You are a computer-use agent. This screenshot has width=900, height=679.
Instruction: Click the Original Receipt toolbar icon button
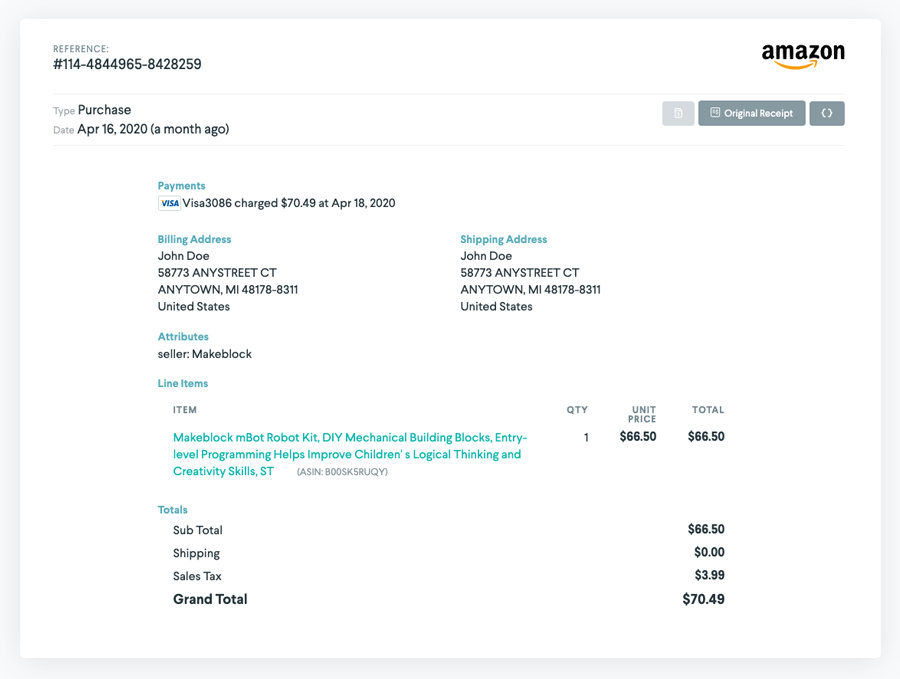752,113
